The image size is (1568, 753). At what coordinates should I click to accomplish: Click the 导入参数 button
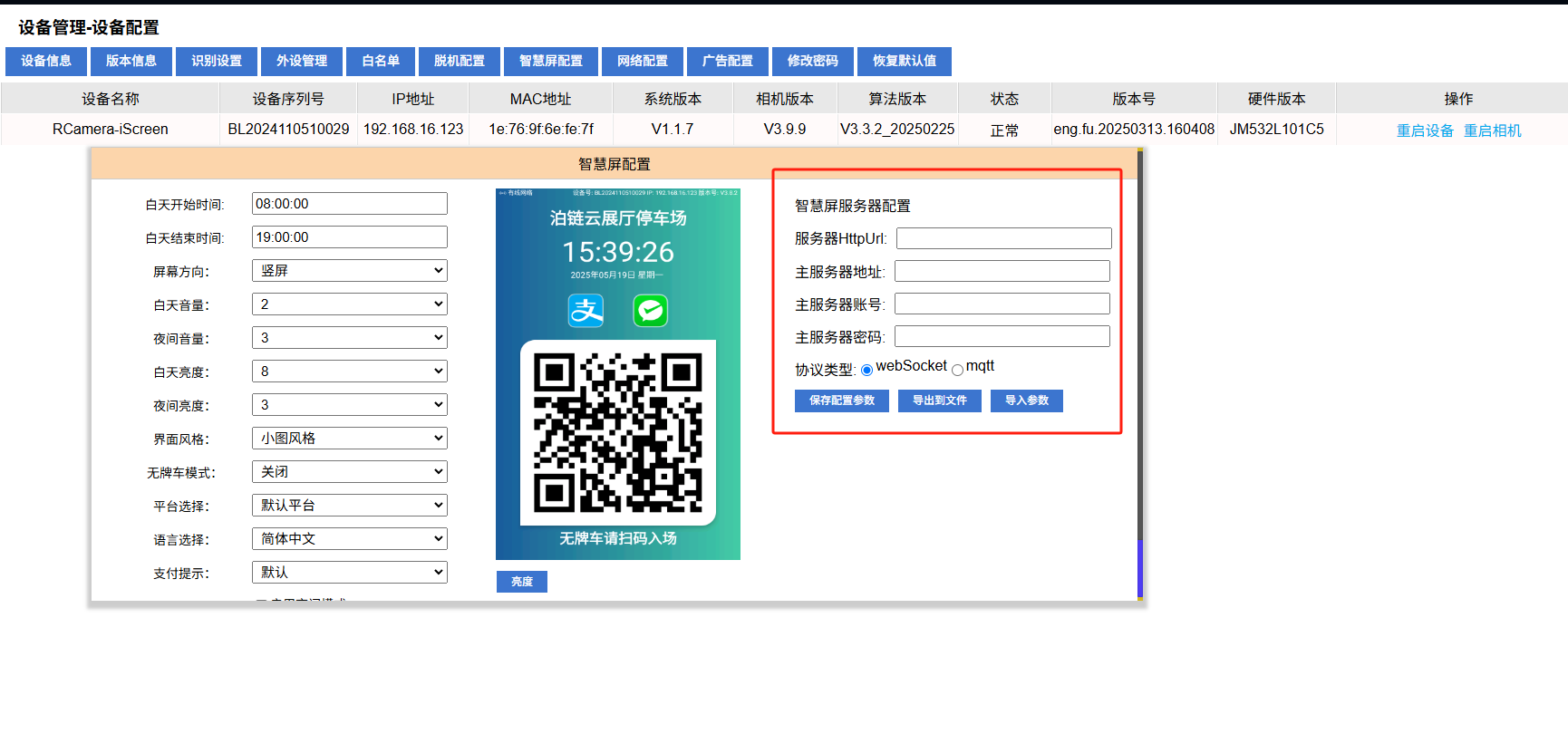pos(1027,401)
